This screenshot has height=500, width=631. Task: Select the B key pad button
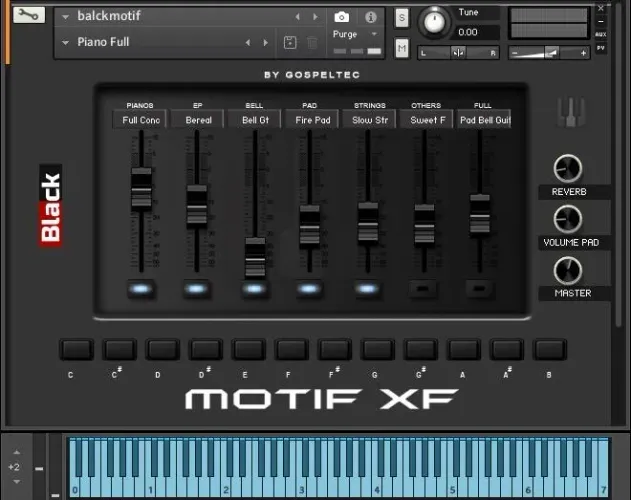tap(550, 349)
